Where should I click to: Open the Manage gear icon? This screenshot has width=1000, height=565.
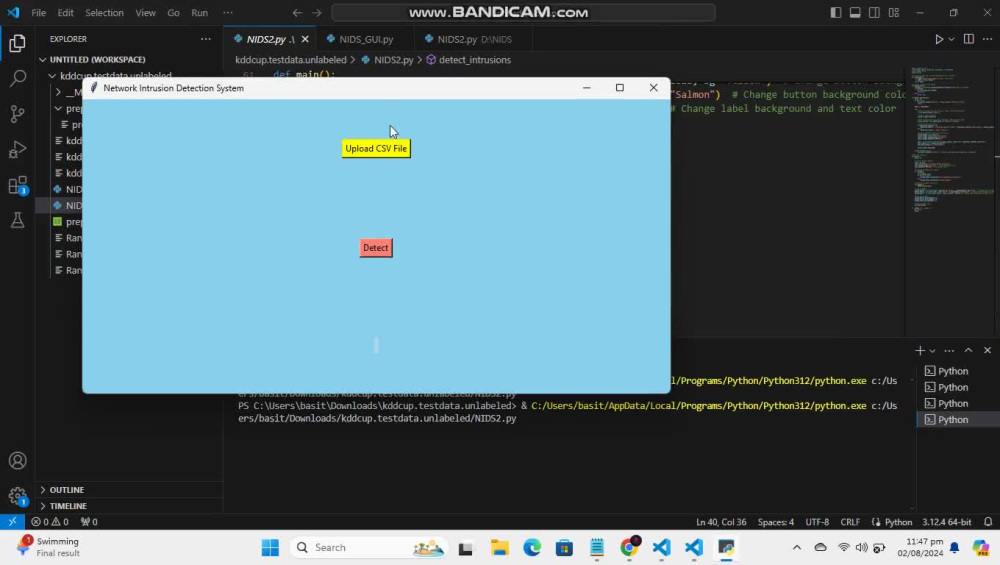pyautogui.click(x=17, y=495)
